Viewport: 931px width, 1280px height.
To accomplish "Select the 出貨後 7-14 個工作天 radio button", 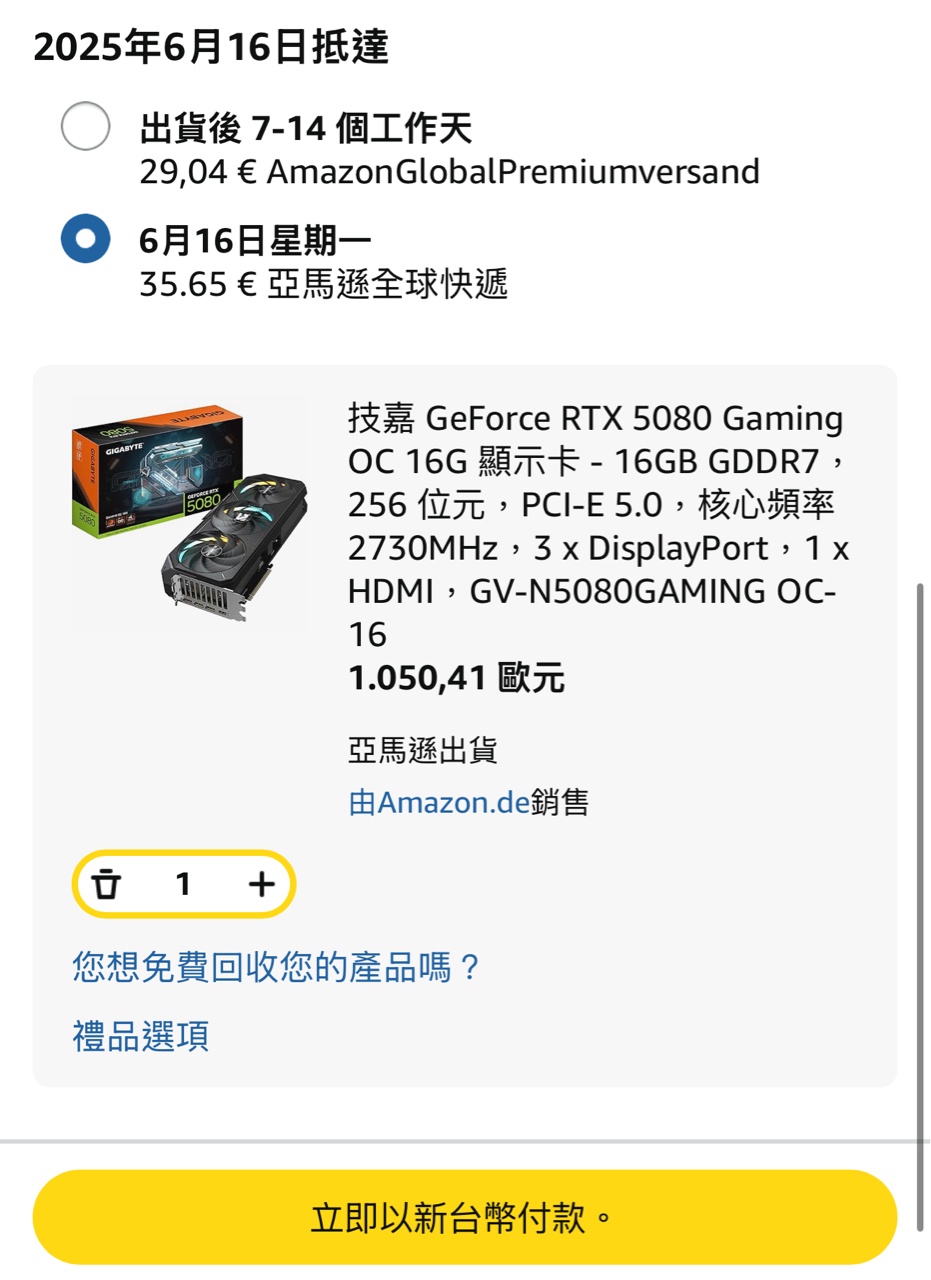I will click(x=85, y=127).
